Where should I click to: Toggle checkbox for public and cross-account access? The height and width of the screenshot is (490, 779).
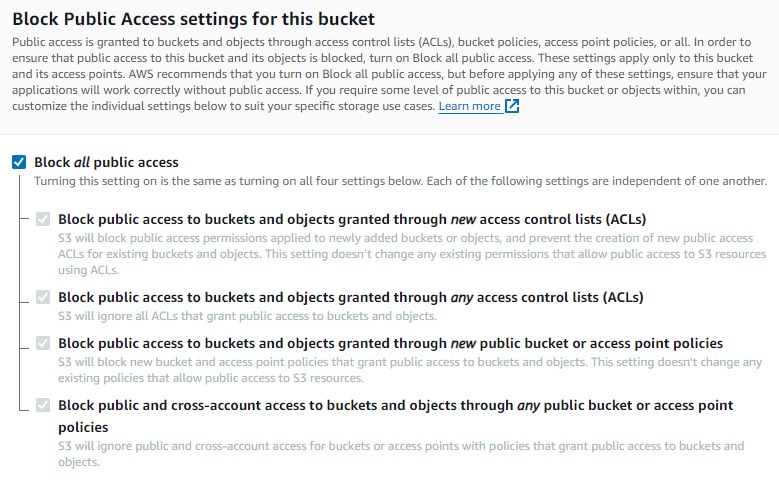(x=43, y=405)
